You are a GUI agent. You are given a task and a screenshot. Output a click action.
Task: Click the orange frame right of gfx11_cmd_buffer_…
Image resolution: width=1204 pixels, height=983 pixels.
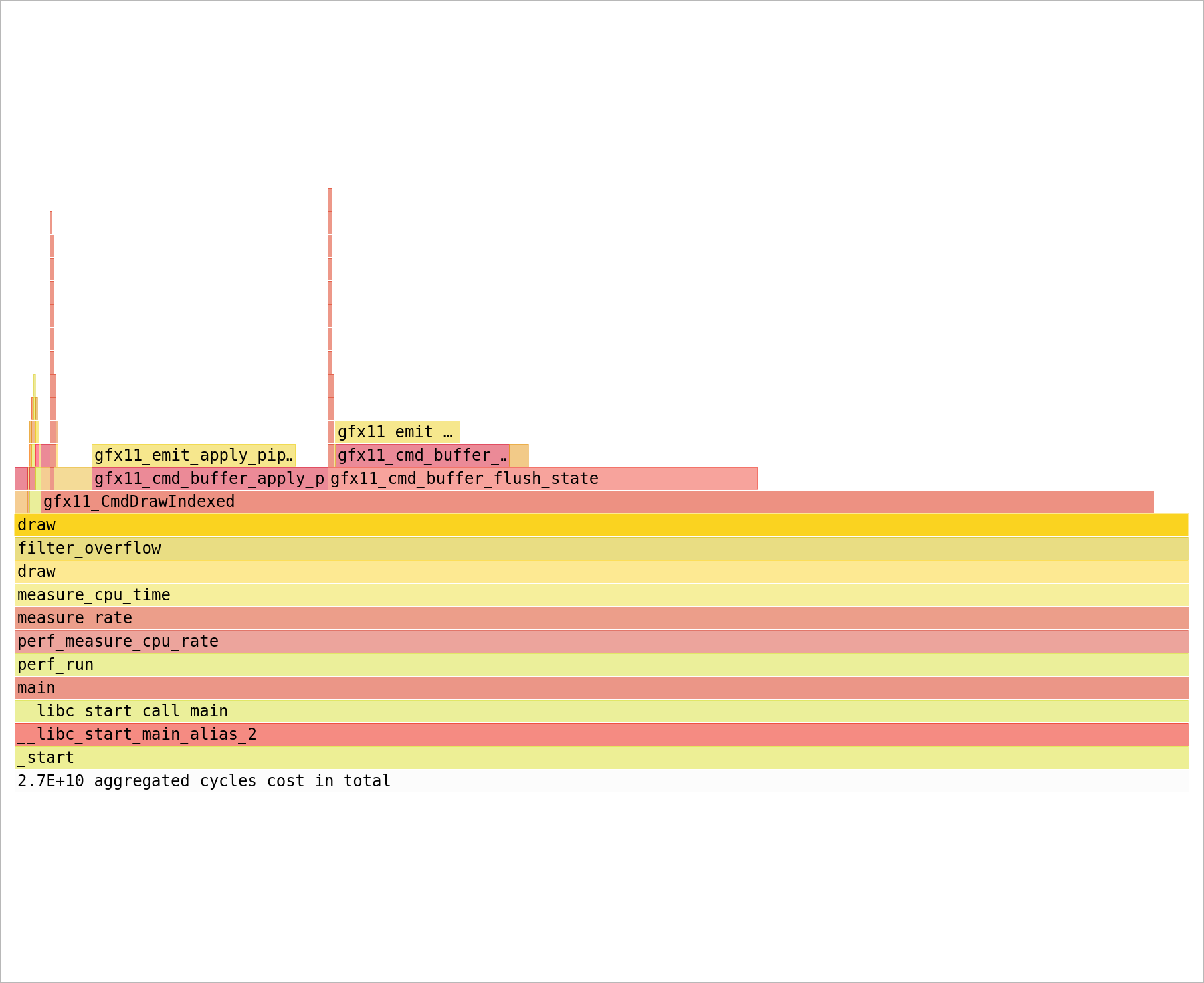[x=519, y=455]
